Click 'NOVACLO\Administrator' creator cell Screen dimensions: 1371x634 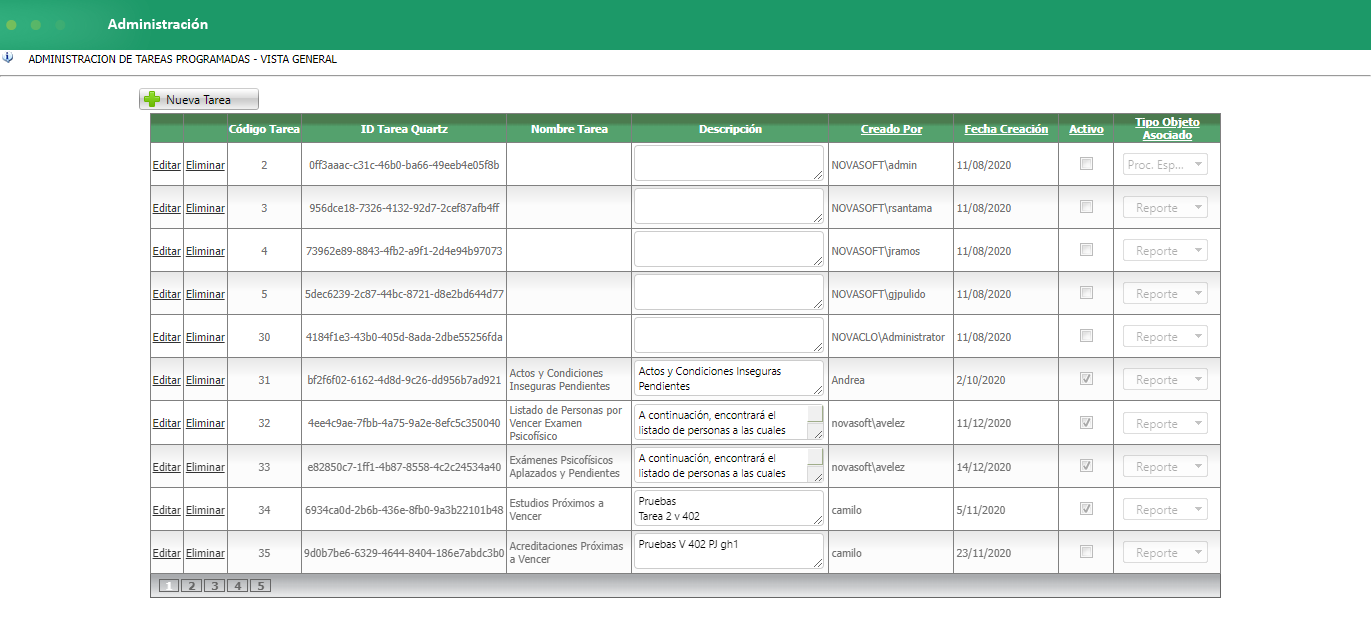(888, 337)
